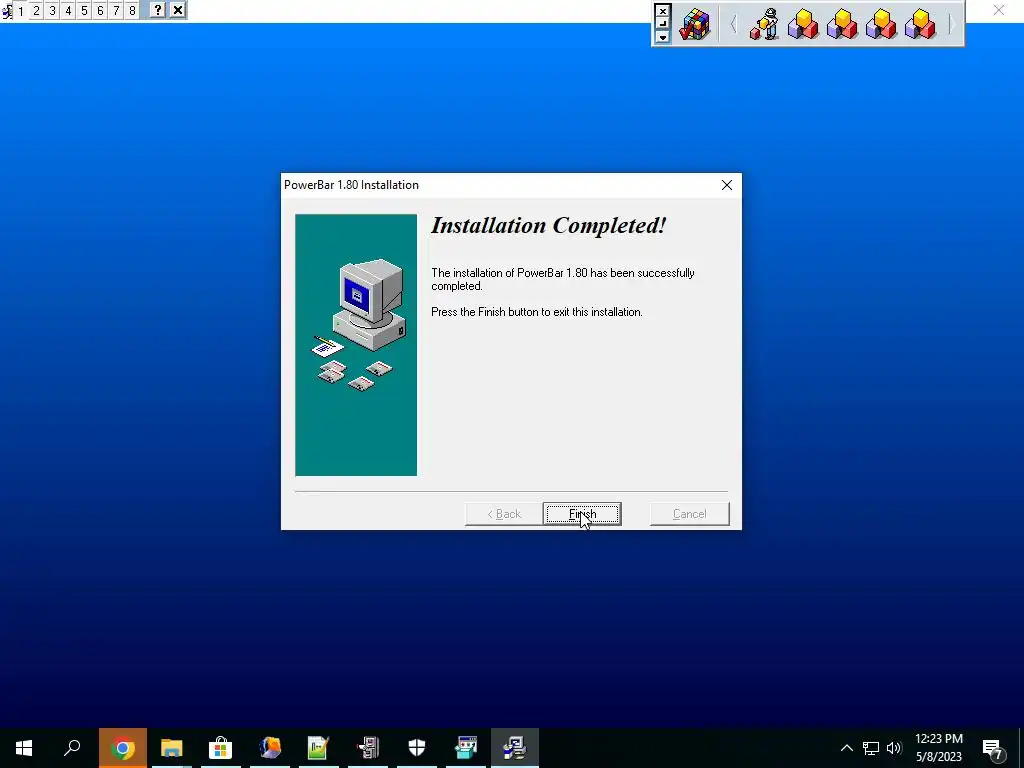Click the first stacked-cubes icon
Image resolution: width=1024 pixels, height=768 pixels.
pos(803,24)
